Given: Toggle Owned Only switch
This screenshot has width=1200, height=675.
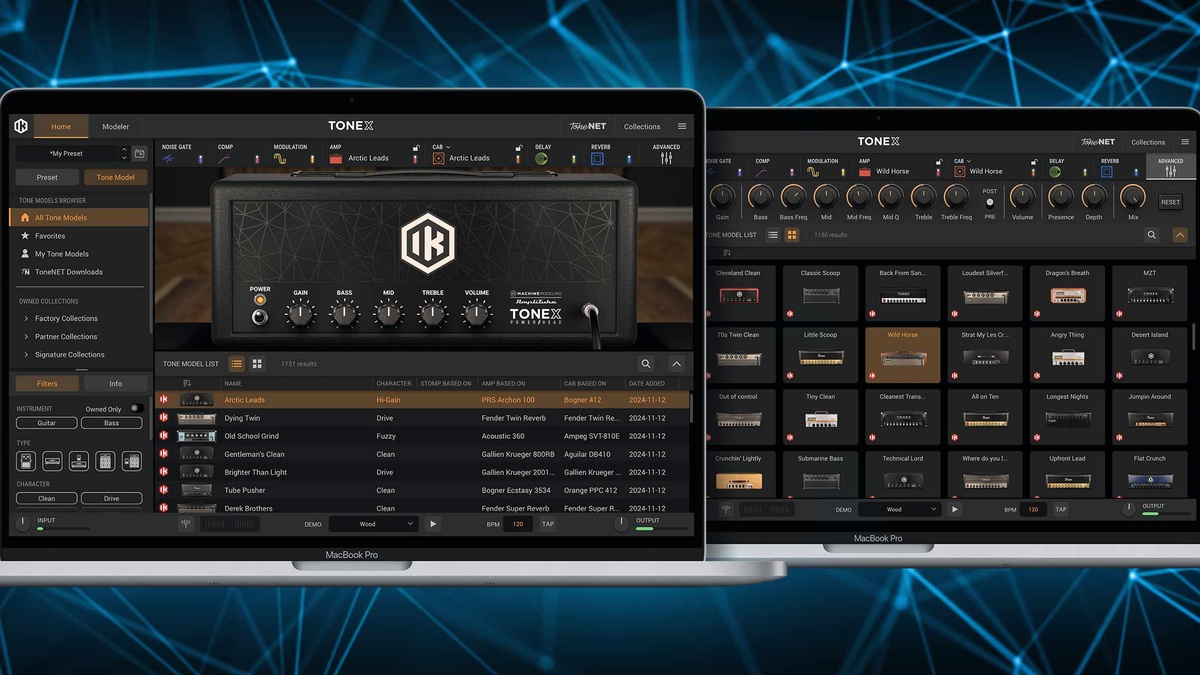Looking at the screenshot, I should (136, 408).
